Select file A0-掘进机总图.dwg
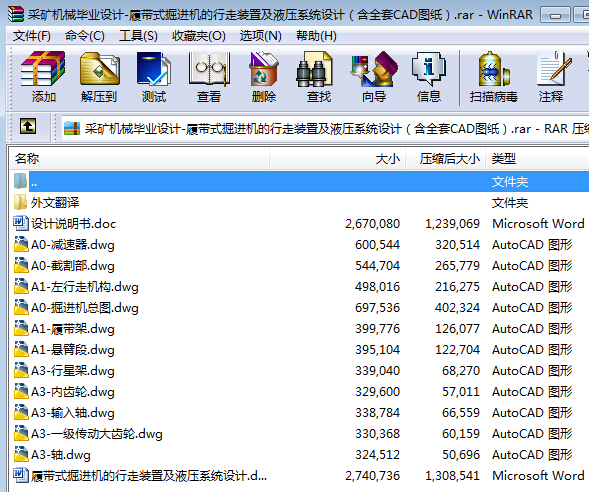 (x=85, y=308)
